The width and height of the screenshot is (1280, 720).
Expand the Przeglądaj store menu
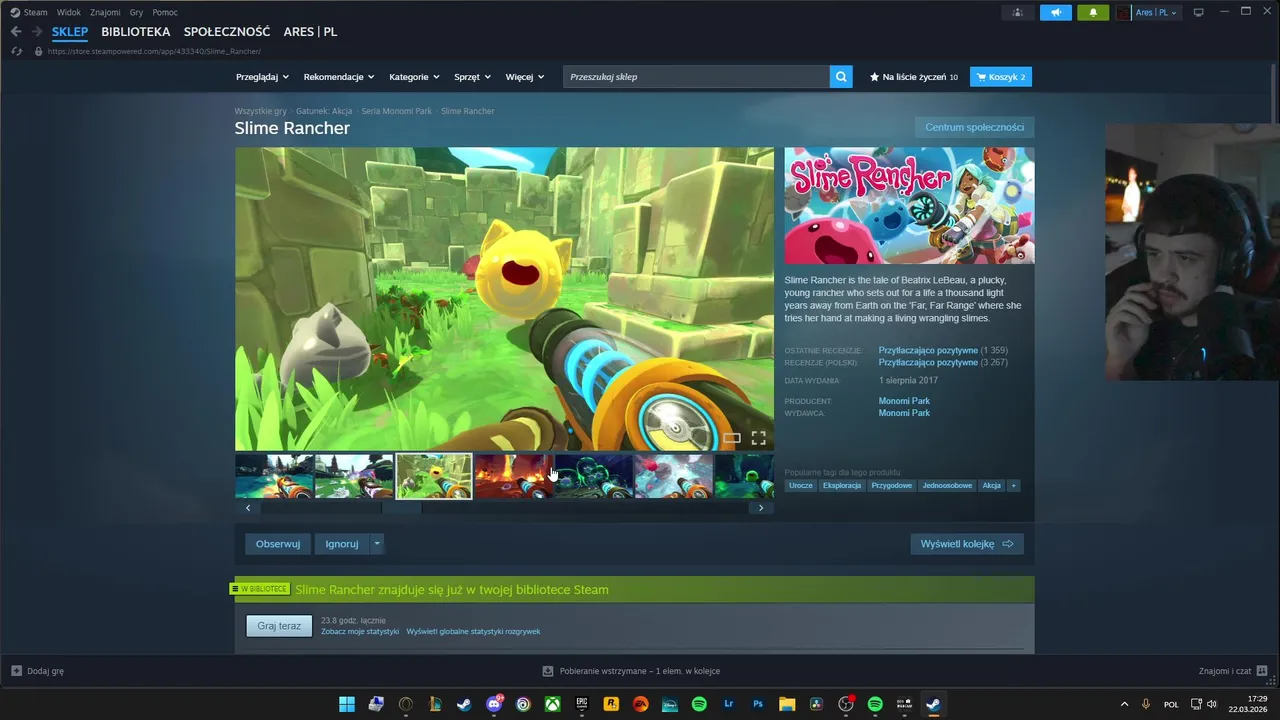click(262, 77)
